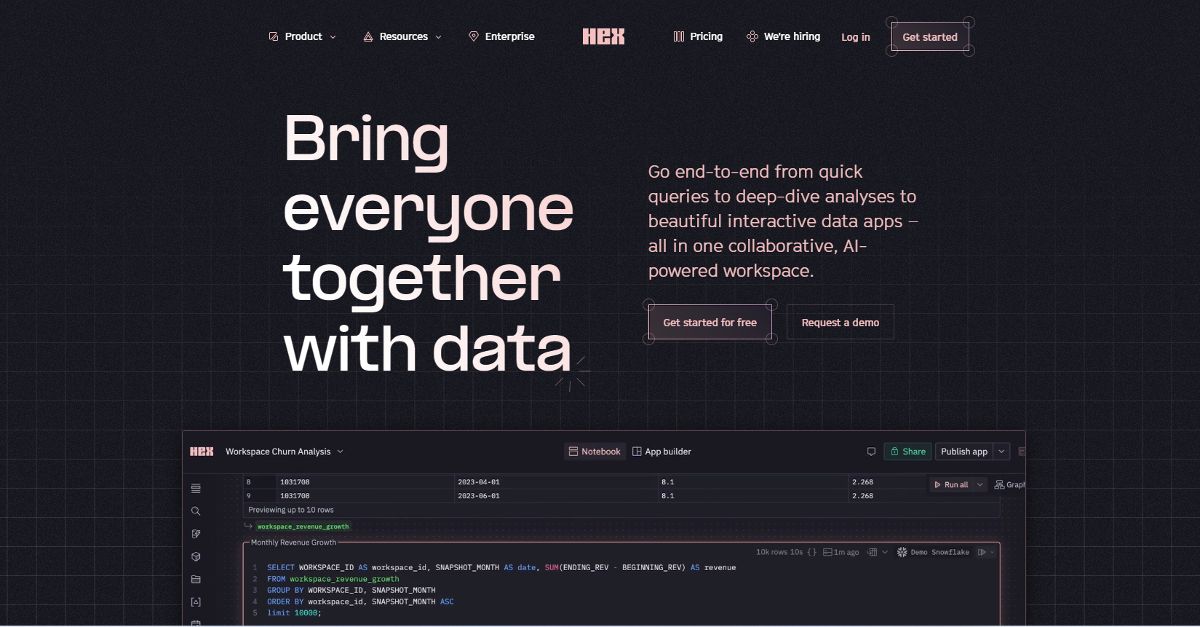The height and width of the screenshot is (627, 1200).
Task: Click the table output icon in the cell toolbar
Action: pyautogui.click(x=873, y=551)
